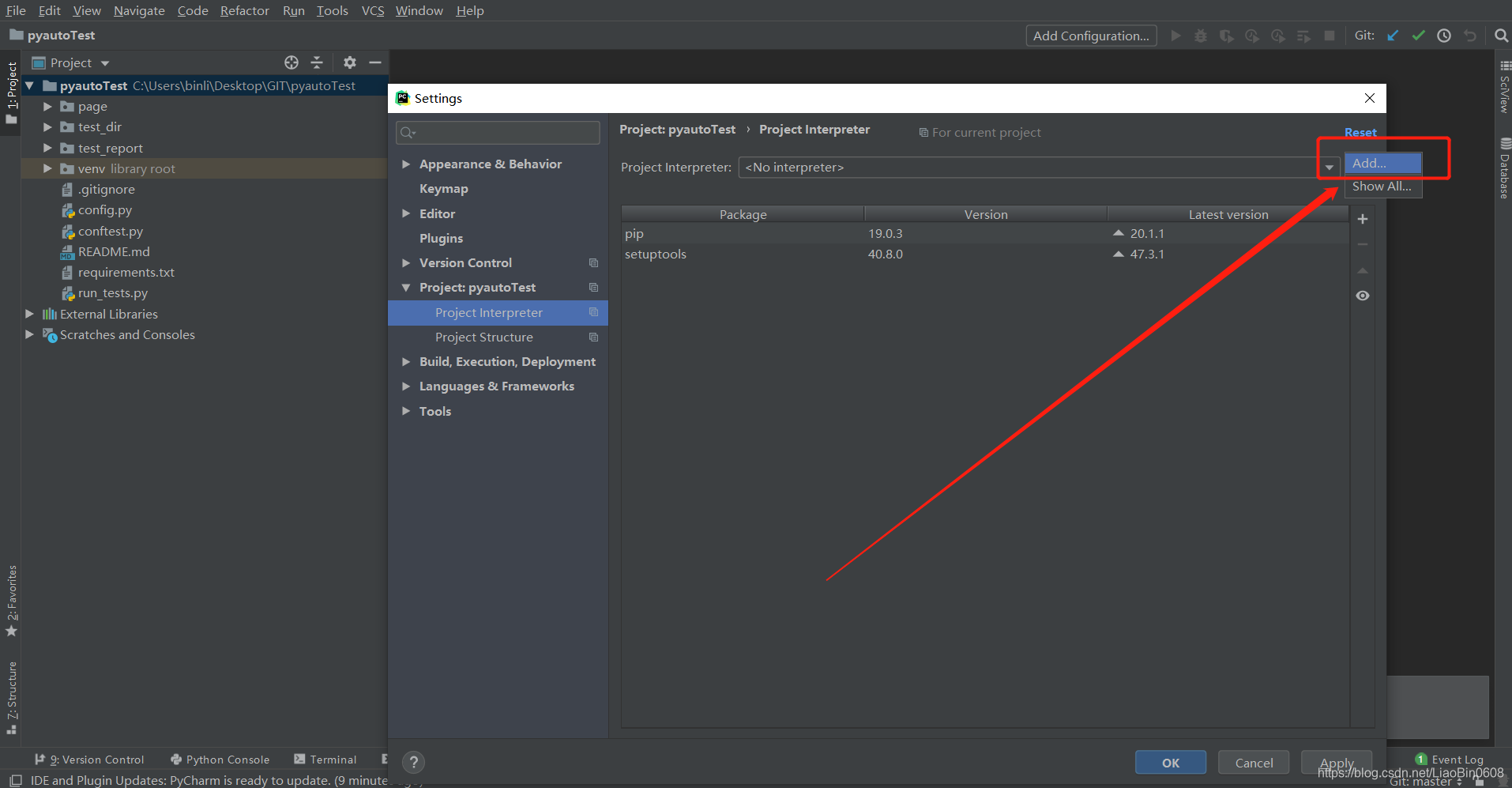Click OK in Settings dialog
The height and width of the screenshot is (788, 1512).
(x=1171, y=763)
